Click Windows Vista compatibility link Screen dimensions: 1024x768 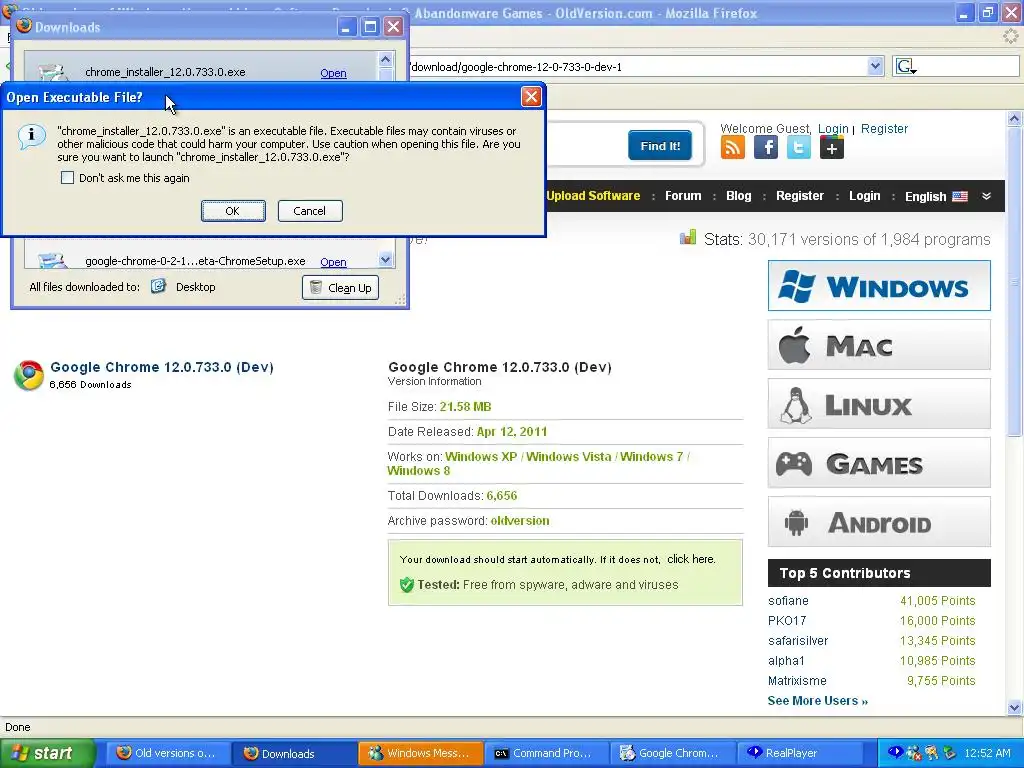(x=569, y=456)
